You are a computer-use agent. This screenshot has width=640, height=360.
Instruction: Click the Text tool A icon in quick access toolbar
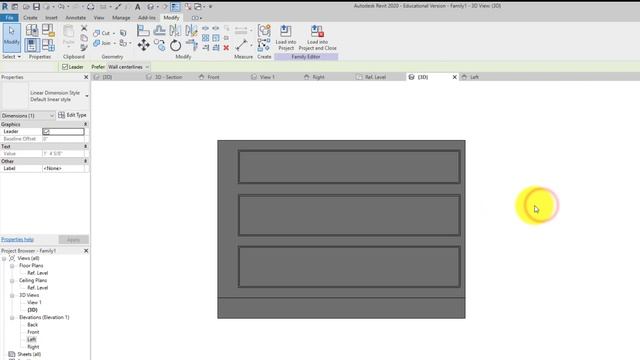click(x=138, y=7)
